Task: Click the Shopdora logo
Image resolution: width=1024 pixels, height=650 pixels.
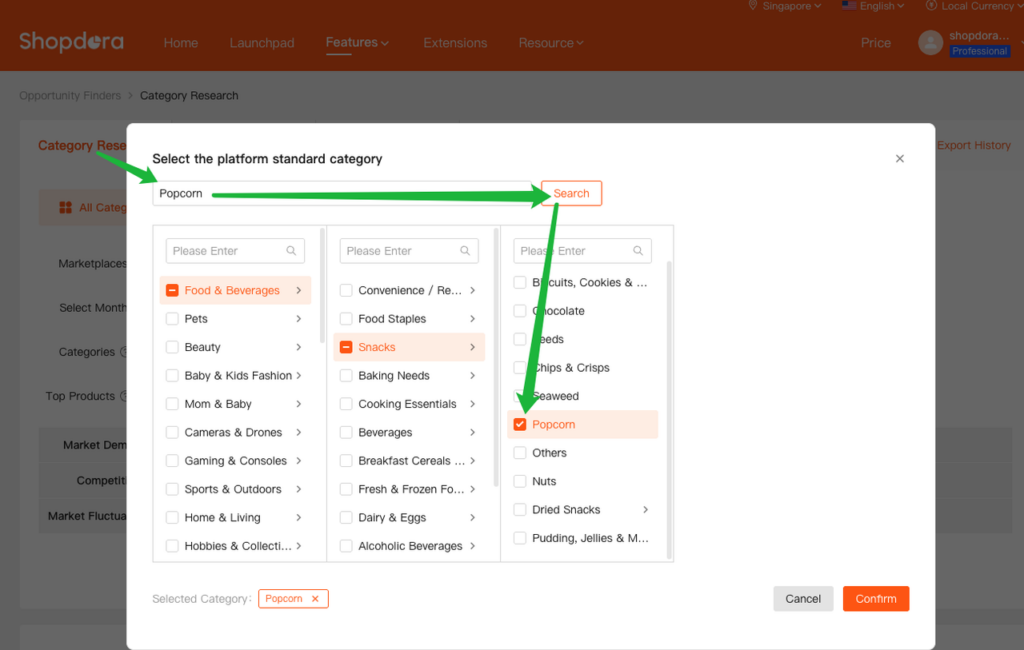Action: 71,42
